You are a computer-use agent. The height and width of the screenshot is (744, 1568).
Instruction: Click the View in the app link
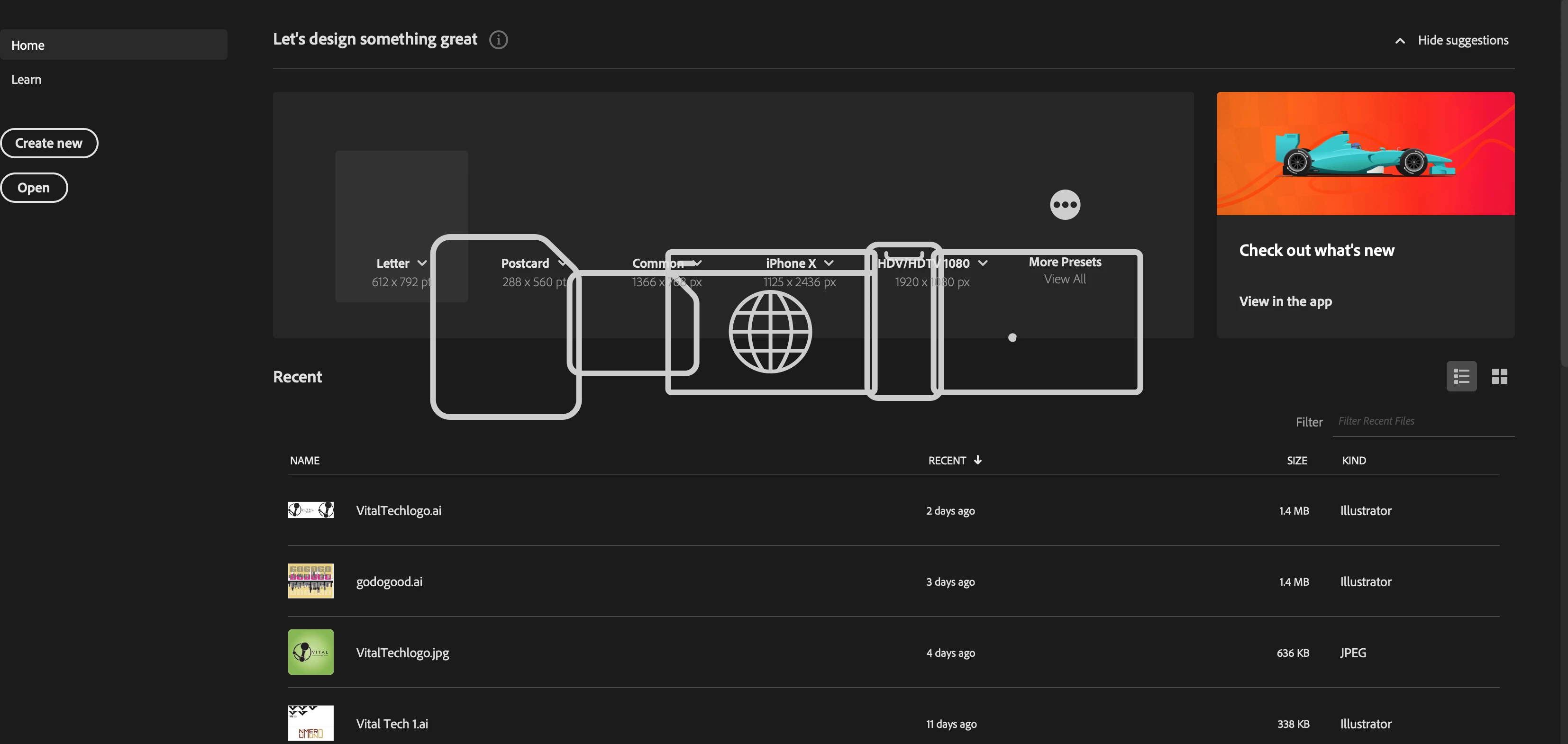click(1285, 302)
